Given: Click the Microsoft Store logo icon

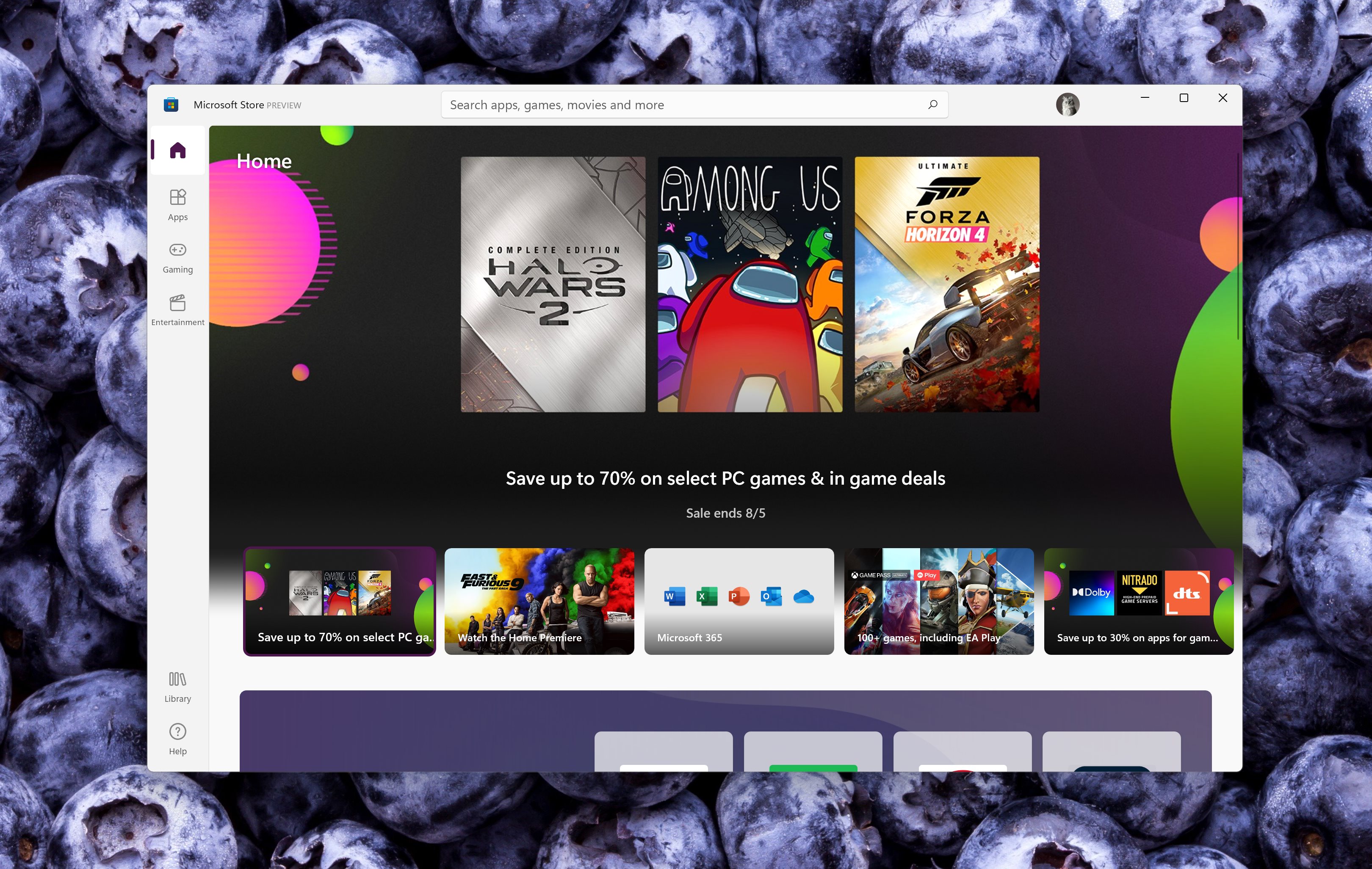Looking at the screenshot, I should [x=171, y=105].
